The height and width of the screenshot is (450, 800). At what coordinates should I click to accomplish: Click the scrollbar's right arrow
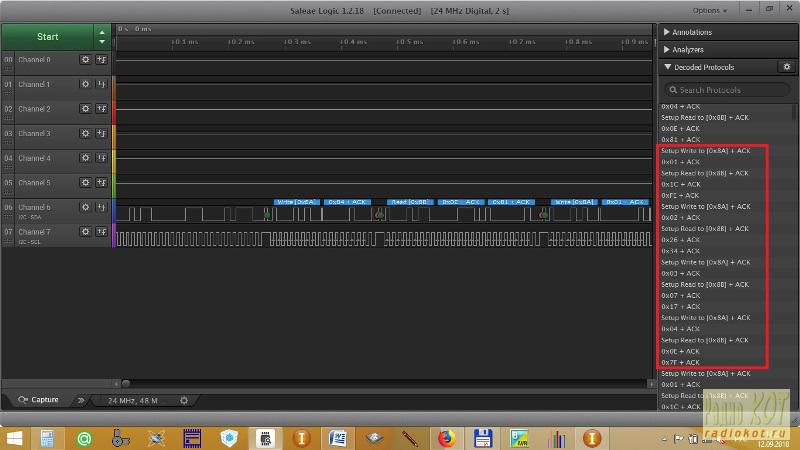651,383
